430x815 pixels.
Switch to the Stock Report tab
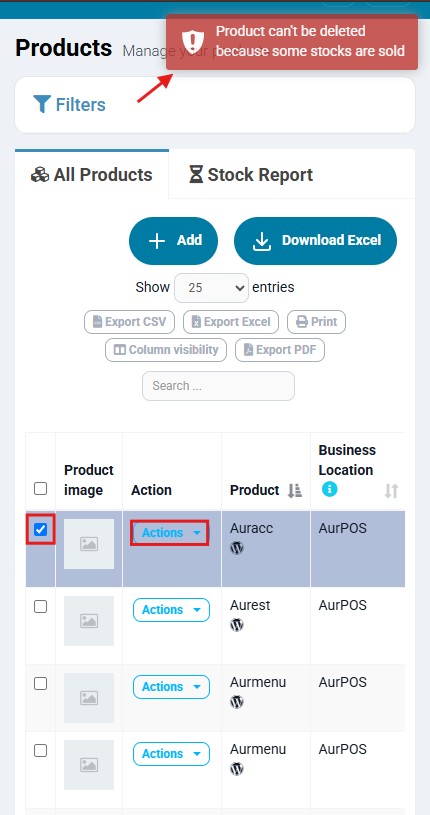[x=251, y=175]
